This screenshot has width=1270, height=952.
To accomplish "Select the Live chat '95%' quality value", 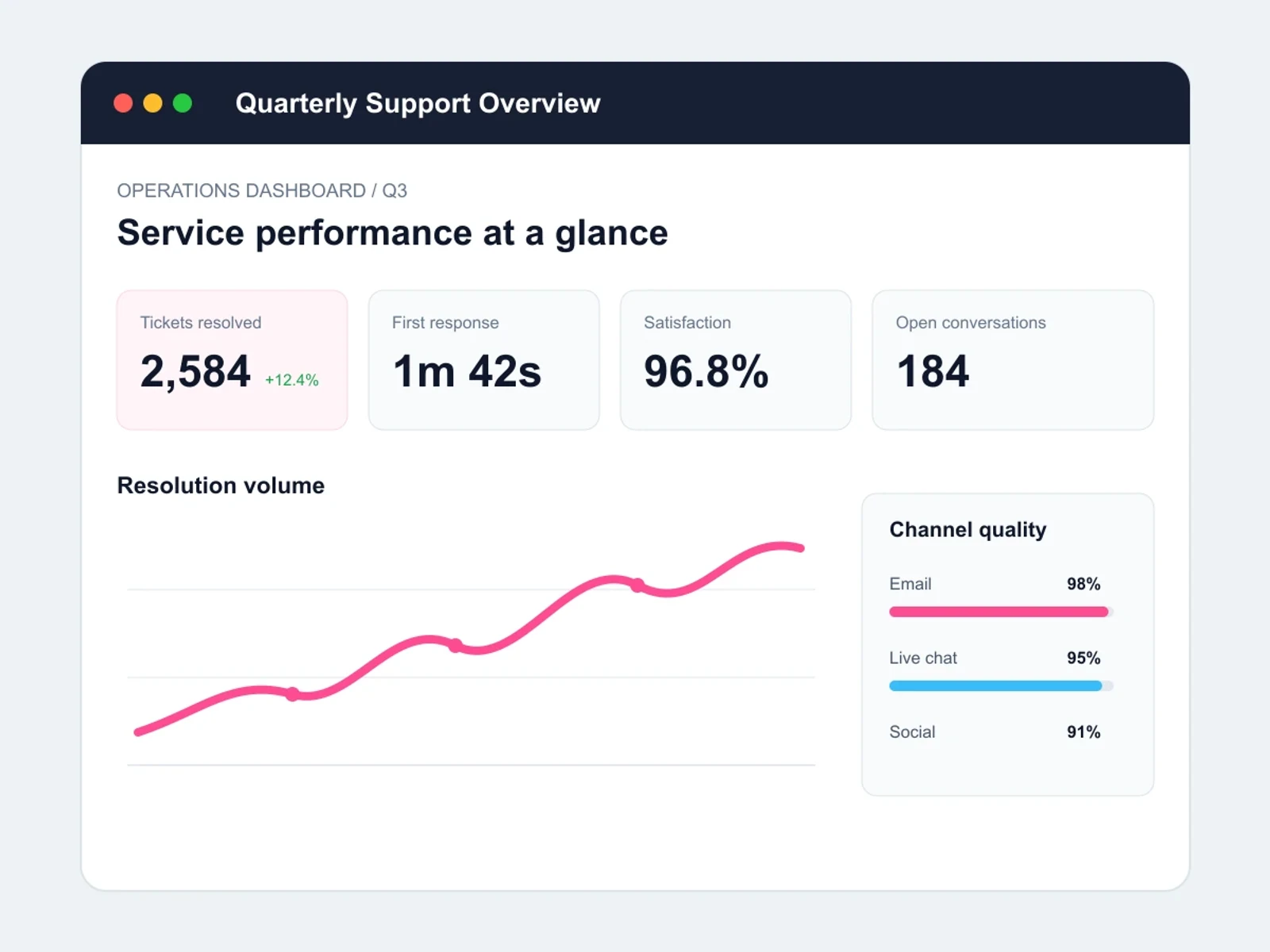I will click(1083, 658).
